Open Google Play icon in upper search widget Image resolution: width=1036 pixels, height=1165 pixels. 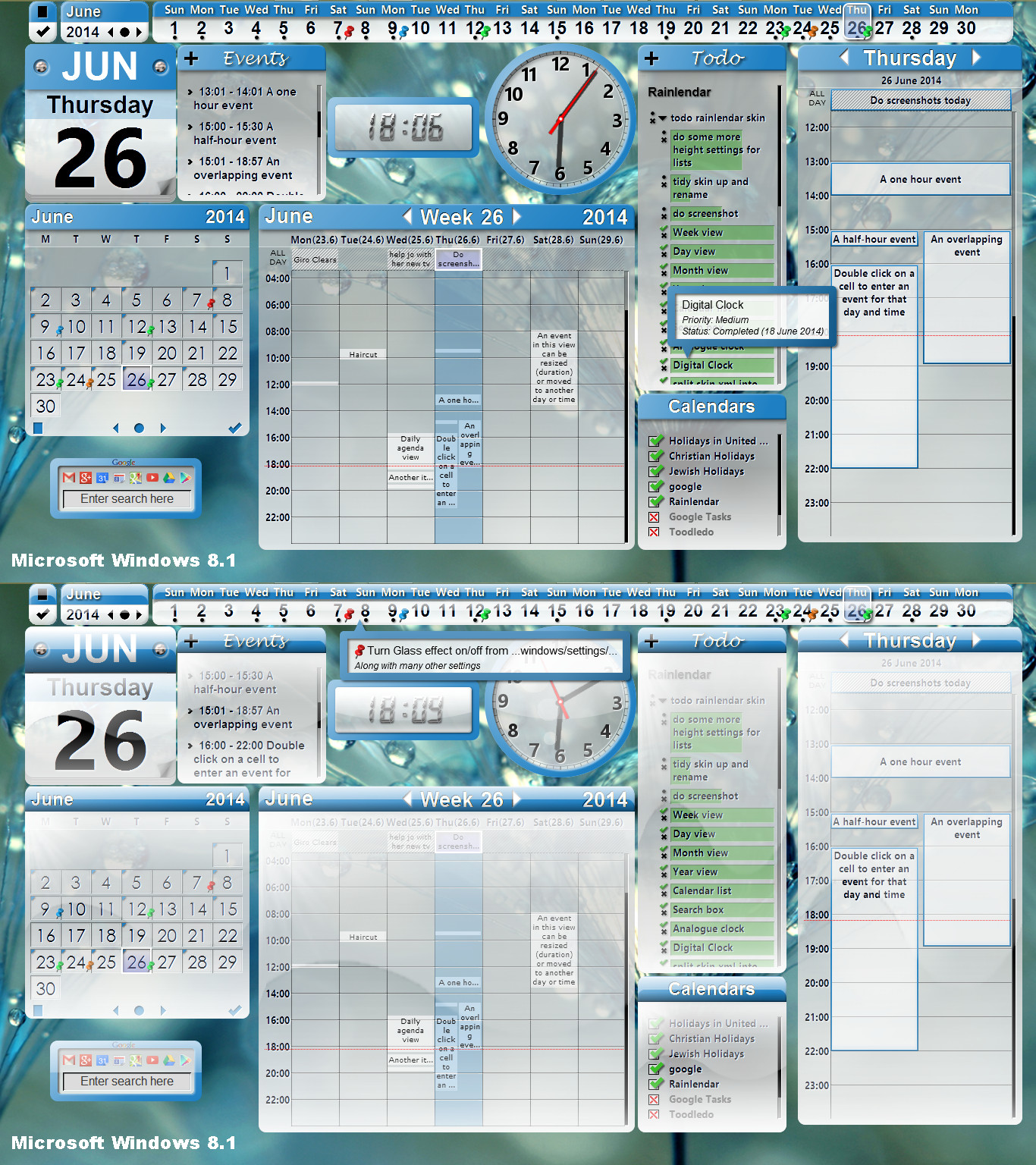point(185,478)
